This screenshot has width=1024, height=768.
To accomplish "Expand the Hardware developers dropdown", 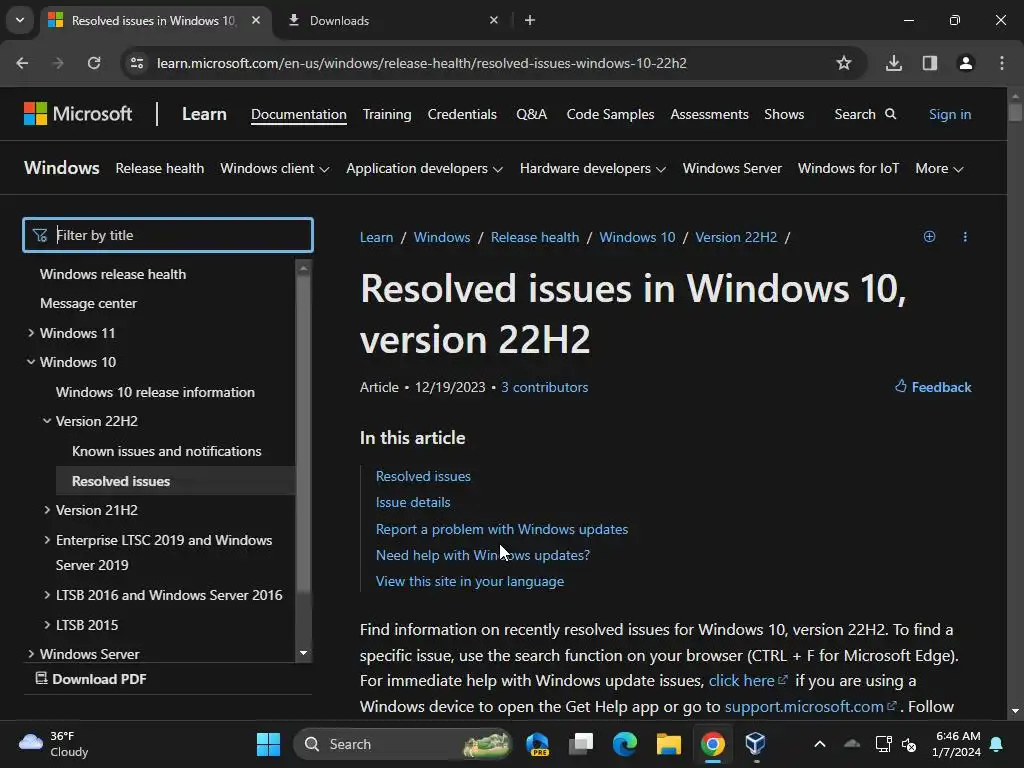I will pyautogui.click(x=593, y=168).
